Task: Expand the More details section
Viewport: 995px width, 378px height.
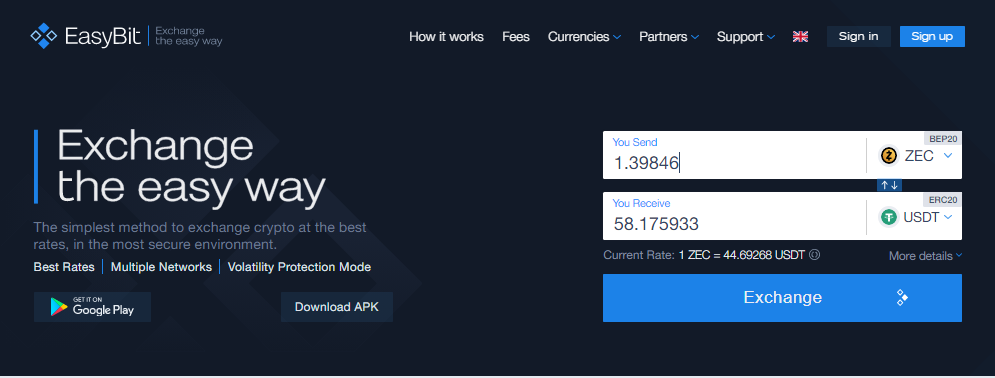Action: (925, 256)
